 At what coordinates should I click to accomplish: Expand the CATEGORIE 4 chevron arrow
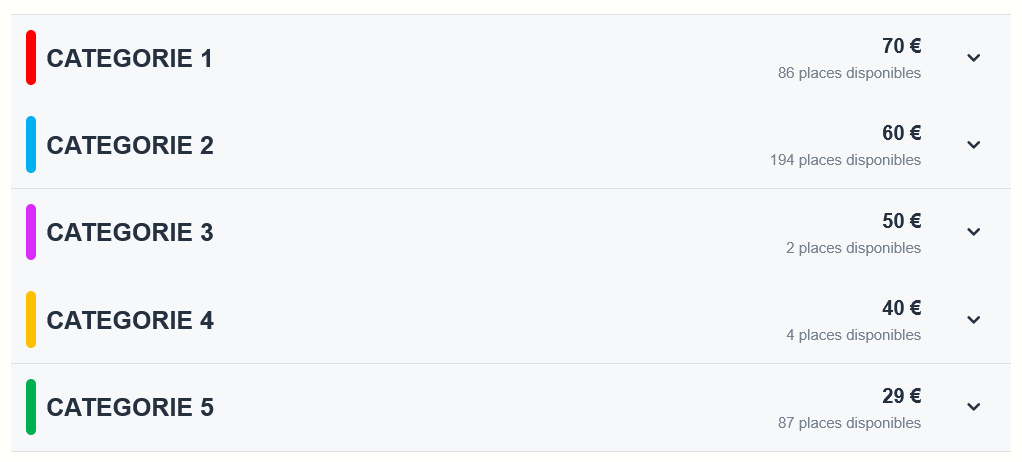(974, 319)
